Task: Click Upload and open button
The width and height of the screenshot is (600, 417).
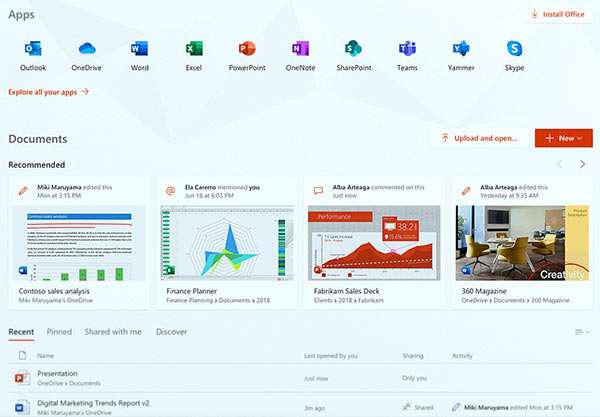Action: 479,138
